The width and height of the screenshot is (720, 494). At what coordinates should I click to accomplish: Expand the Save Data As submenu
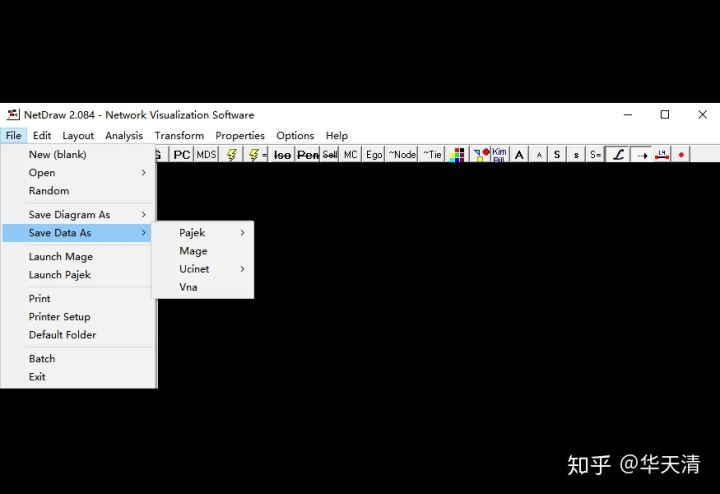[78, 233]
